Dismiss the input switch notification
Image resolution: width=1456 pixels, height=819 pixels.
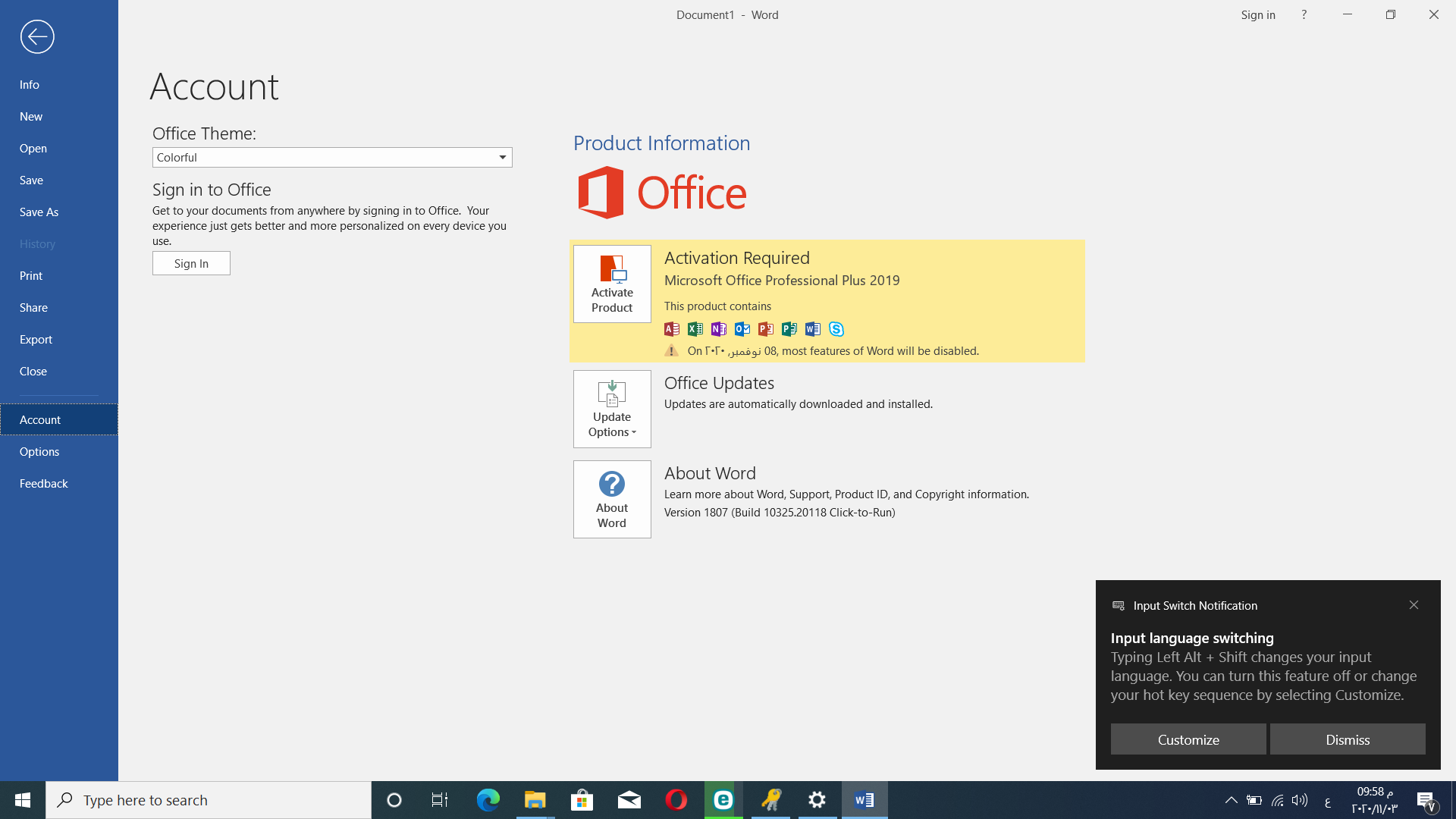(1348, 739)
